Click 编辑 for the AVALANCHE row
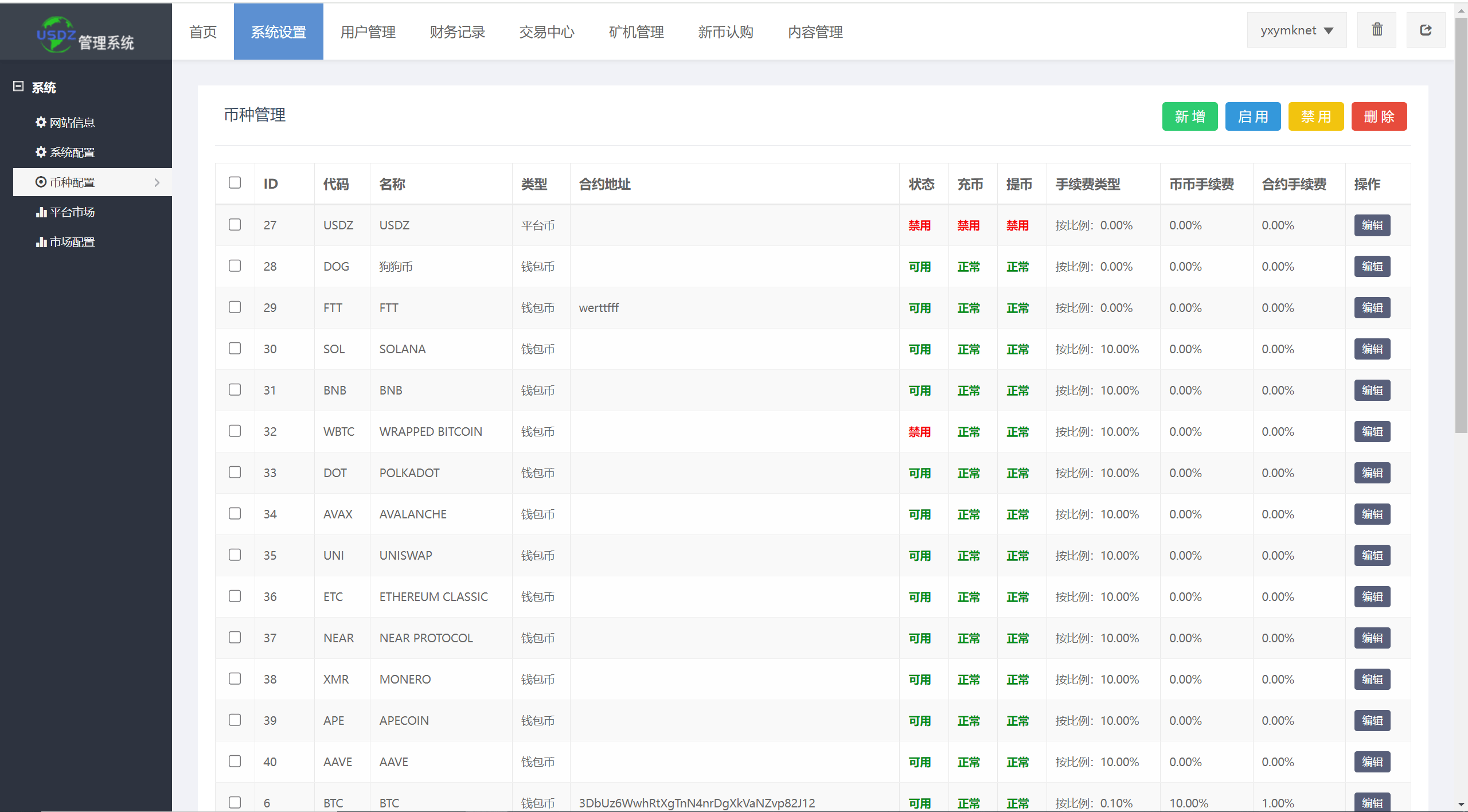 [x=1372, y=514]
